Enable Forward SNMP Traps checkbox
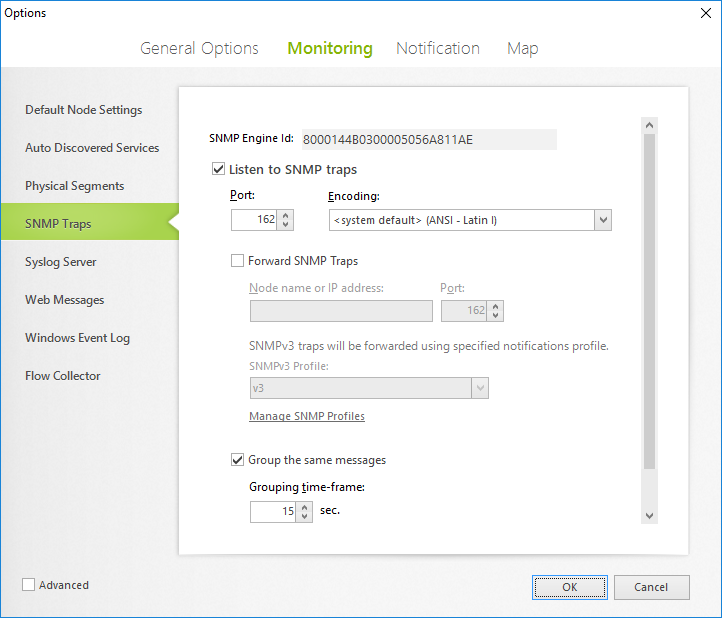This screenshot has height=618, width=722. [x=237, y=261]
